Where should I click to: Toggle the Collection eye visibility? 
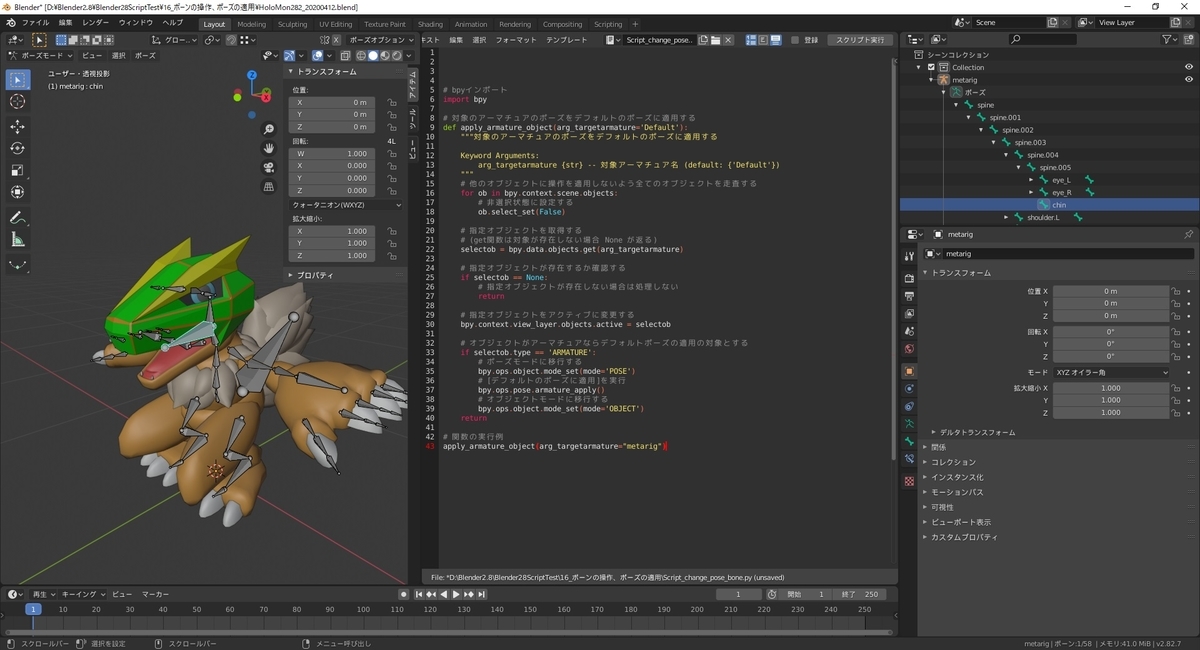(1189, 67)
